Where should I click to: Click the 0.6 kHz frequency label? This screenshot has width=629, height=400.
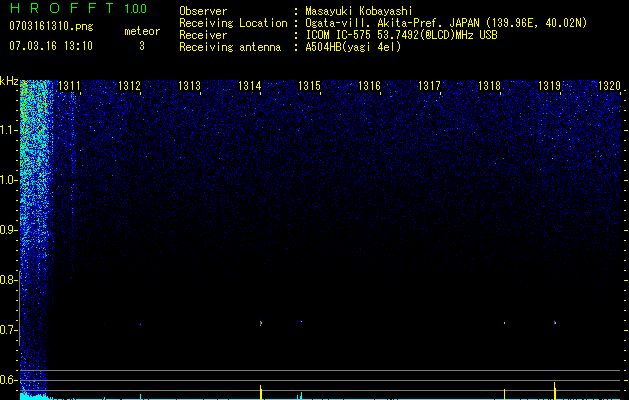tap(8, 380)
